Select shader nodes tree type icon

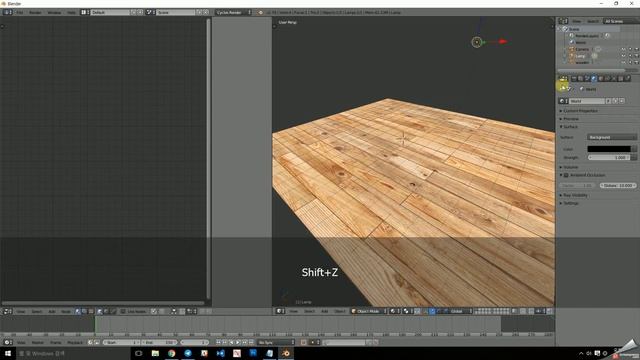[x=77, y=311]
